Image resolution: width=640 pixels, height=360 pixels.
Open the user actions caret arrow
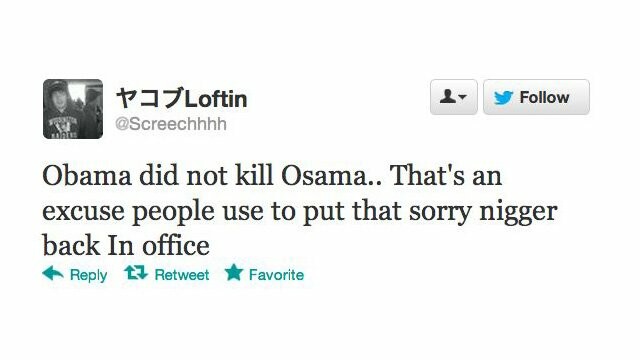pyautogui.click(x=462, y=97)
